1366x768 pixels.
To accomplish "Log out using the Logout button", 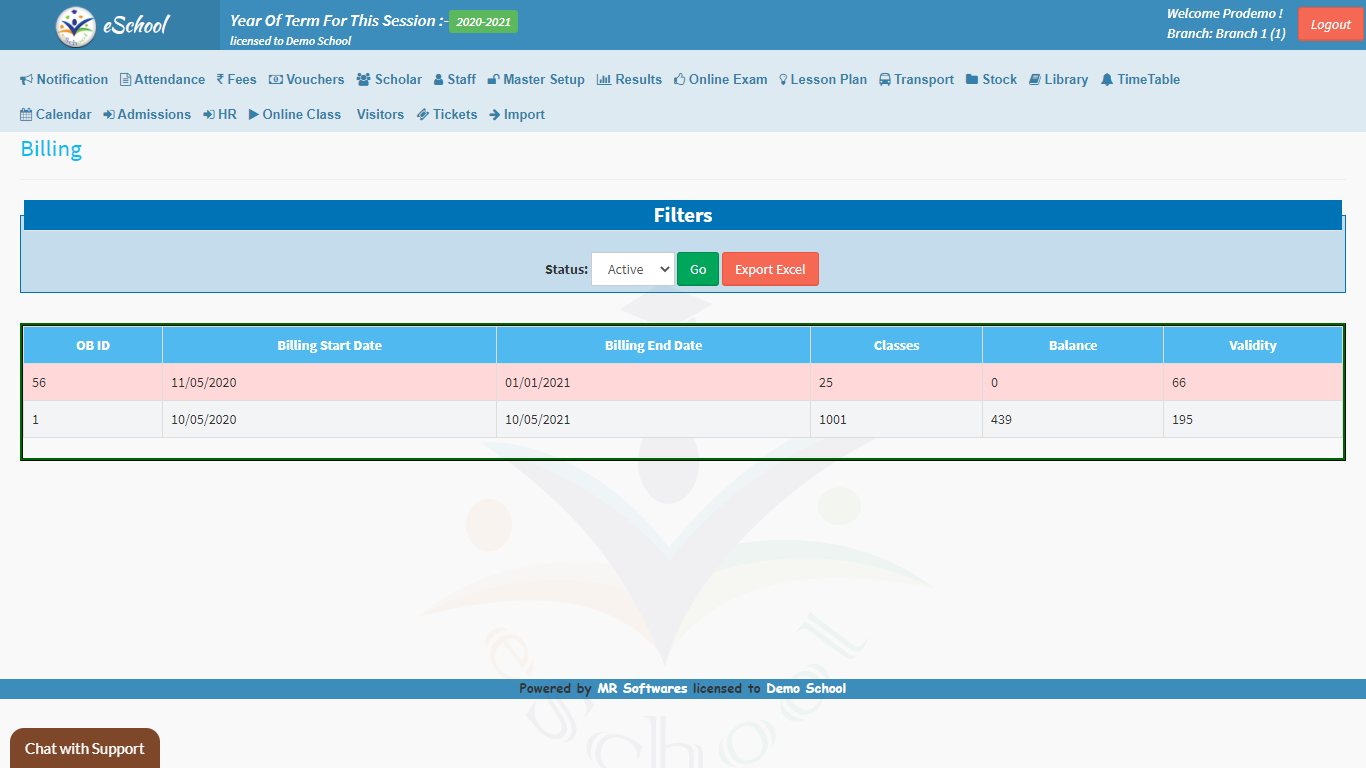I will (1330, 25).
